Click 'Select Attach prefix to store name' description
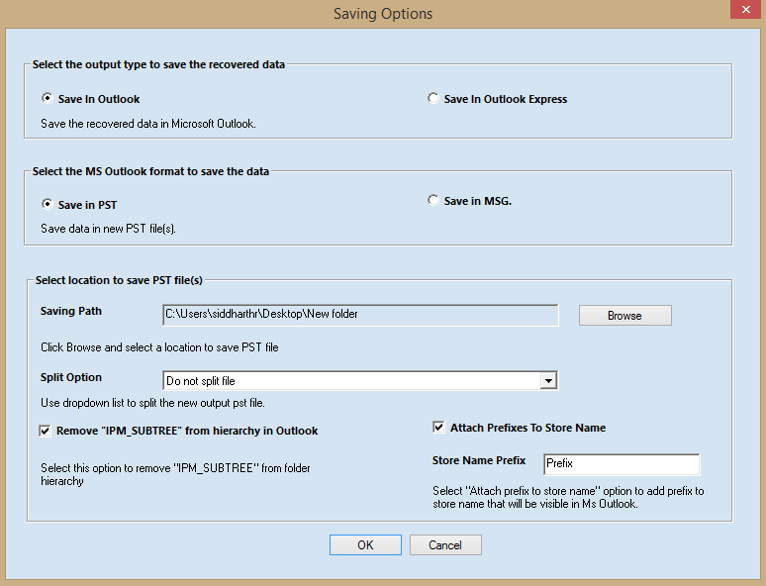Viewport: 766px width, 586px height. point(568,498)
